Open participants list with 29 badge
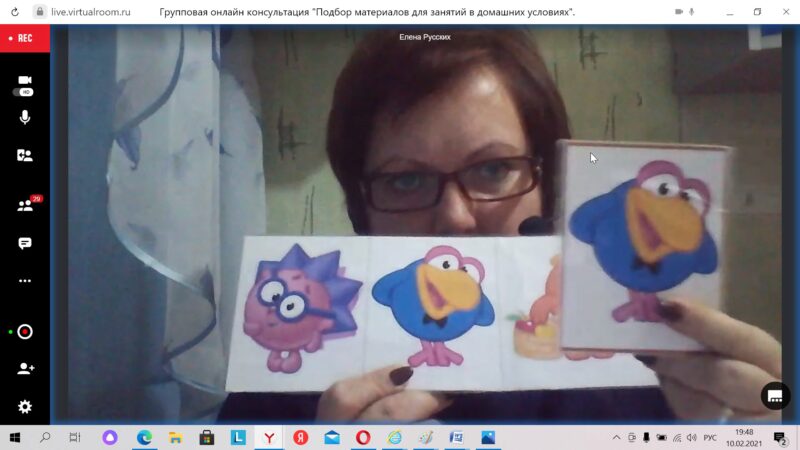 (26, 205)
